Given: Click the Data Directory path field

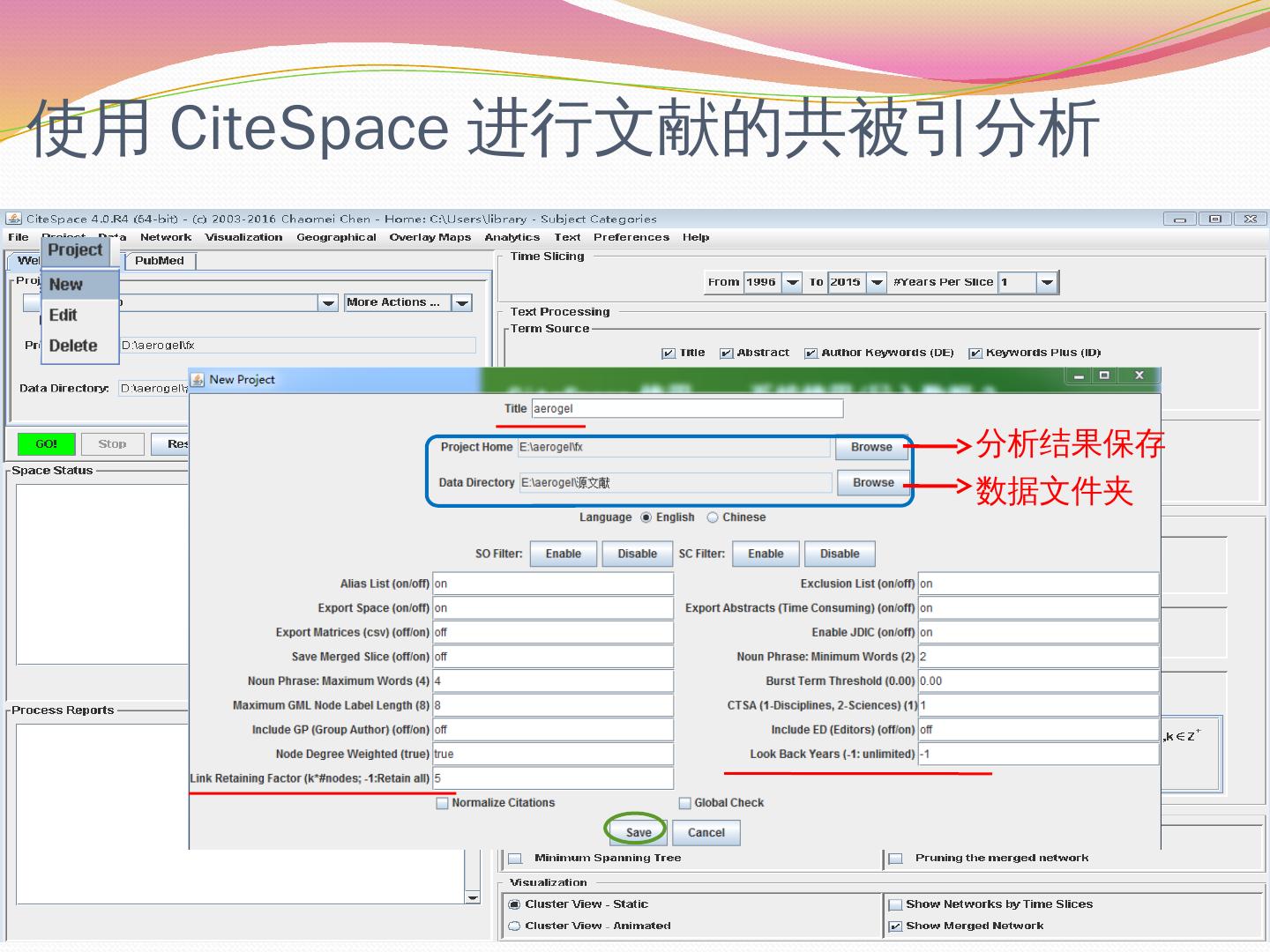Looking at the screenshot, I should 676,482.
